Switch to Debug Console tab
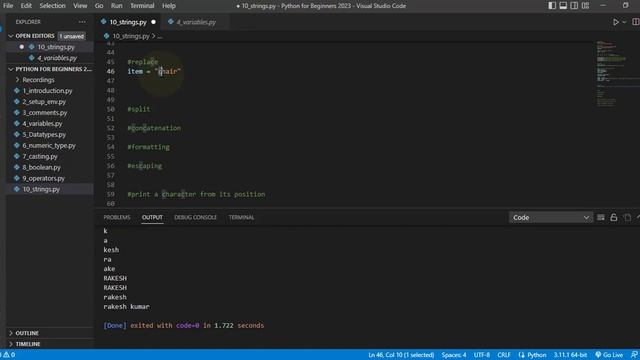Image resolution: width=640 pixels, height=360 pixels. (196, 217)
